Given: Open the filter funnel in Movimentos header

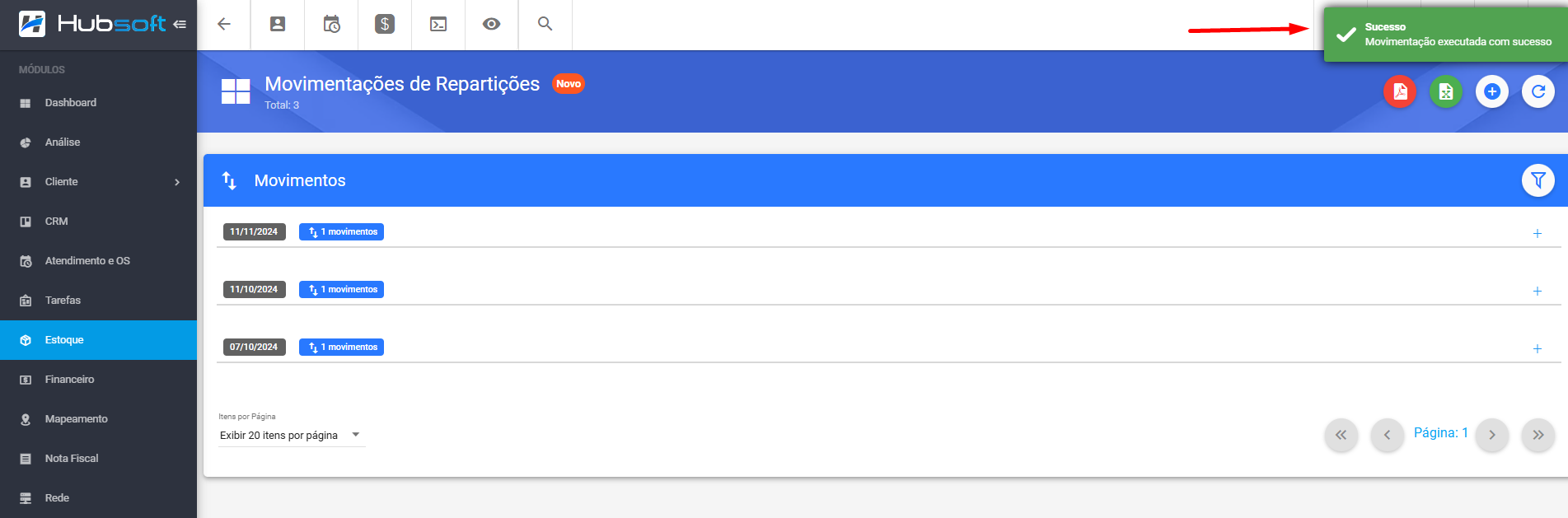Looking at the screenshot, I should 1538,180.
